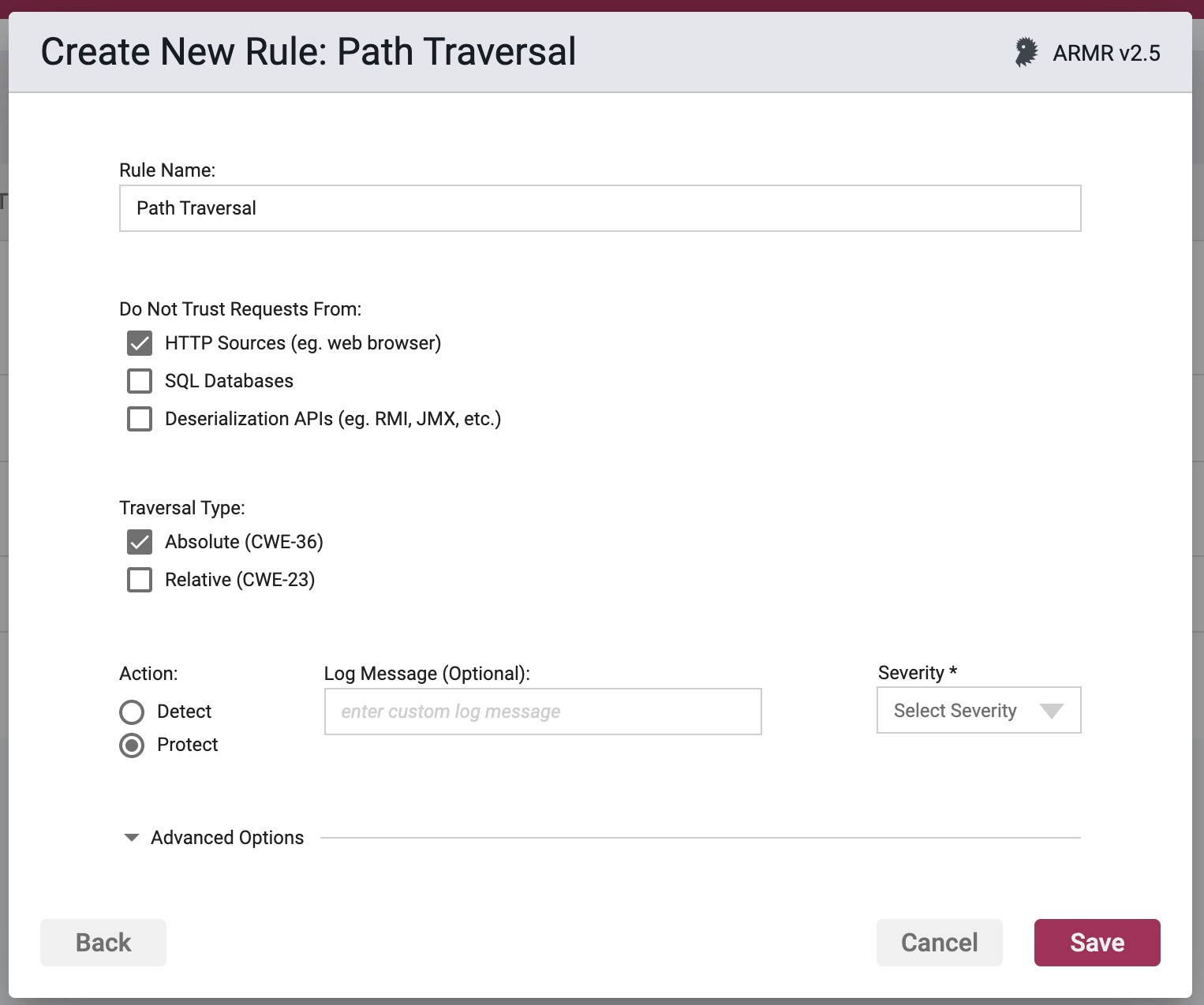1204x1005 pixels.
Task: Click the Save button
Action: pyautogui.click(x=1097, y=943)
